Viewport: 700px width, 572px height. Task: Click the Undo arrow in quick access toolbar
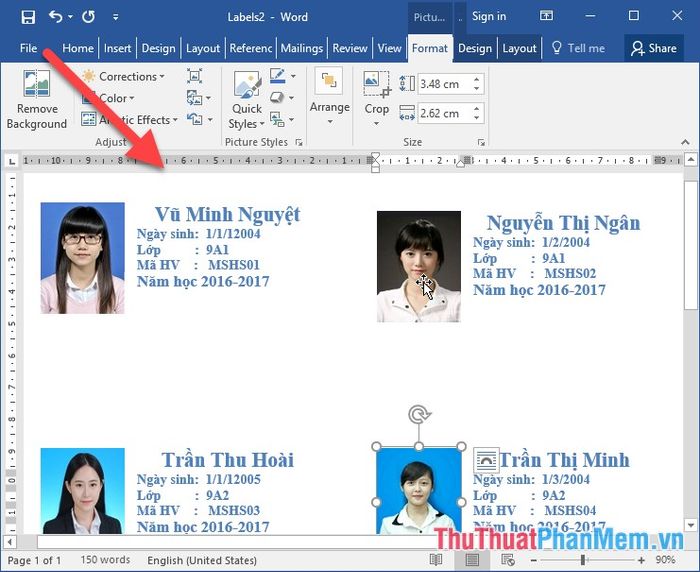click(x=56, y=17)
